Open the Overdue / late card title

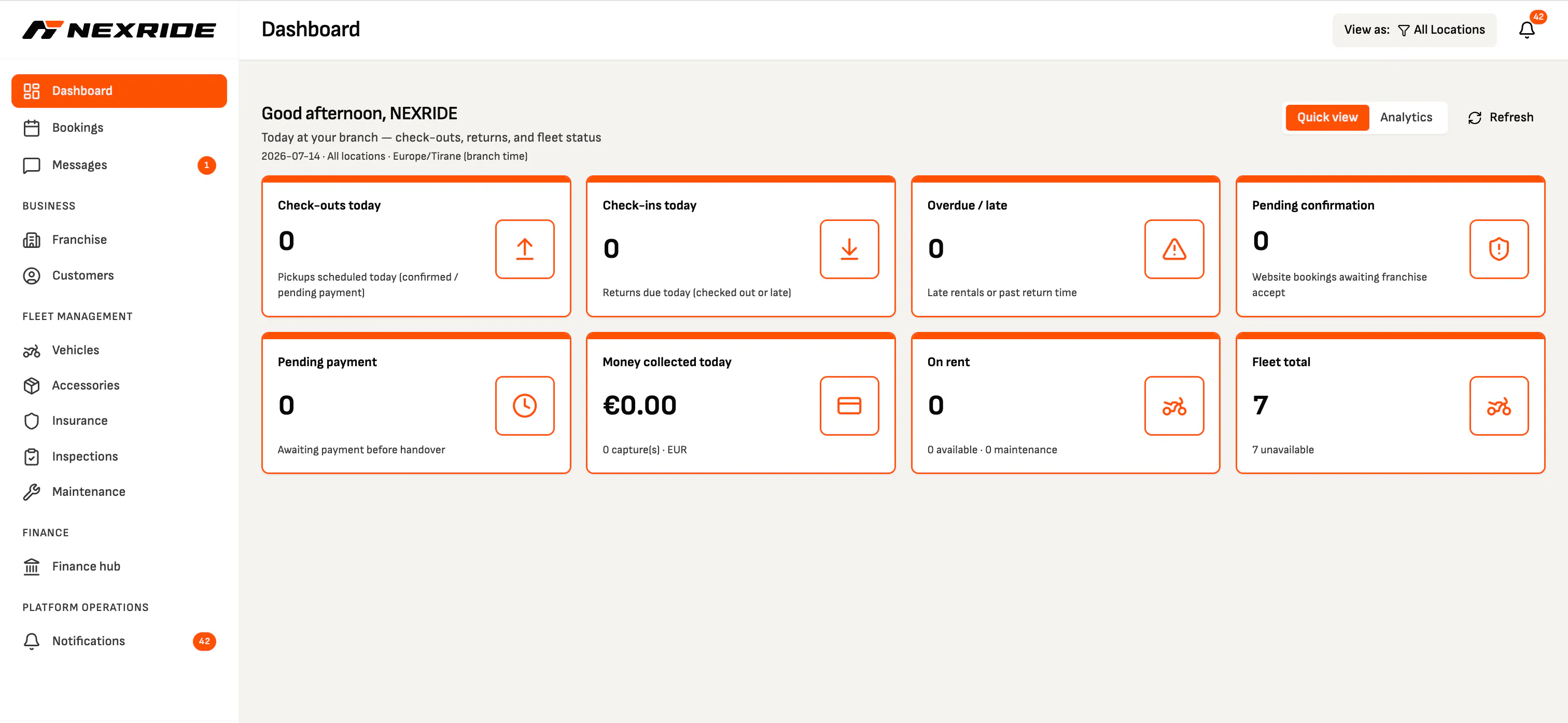(x=967, y=205)
